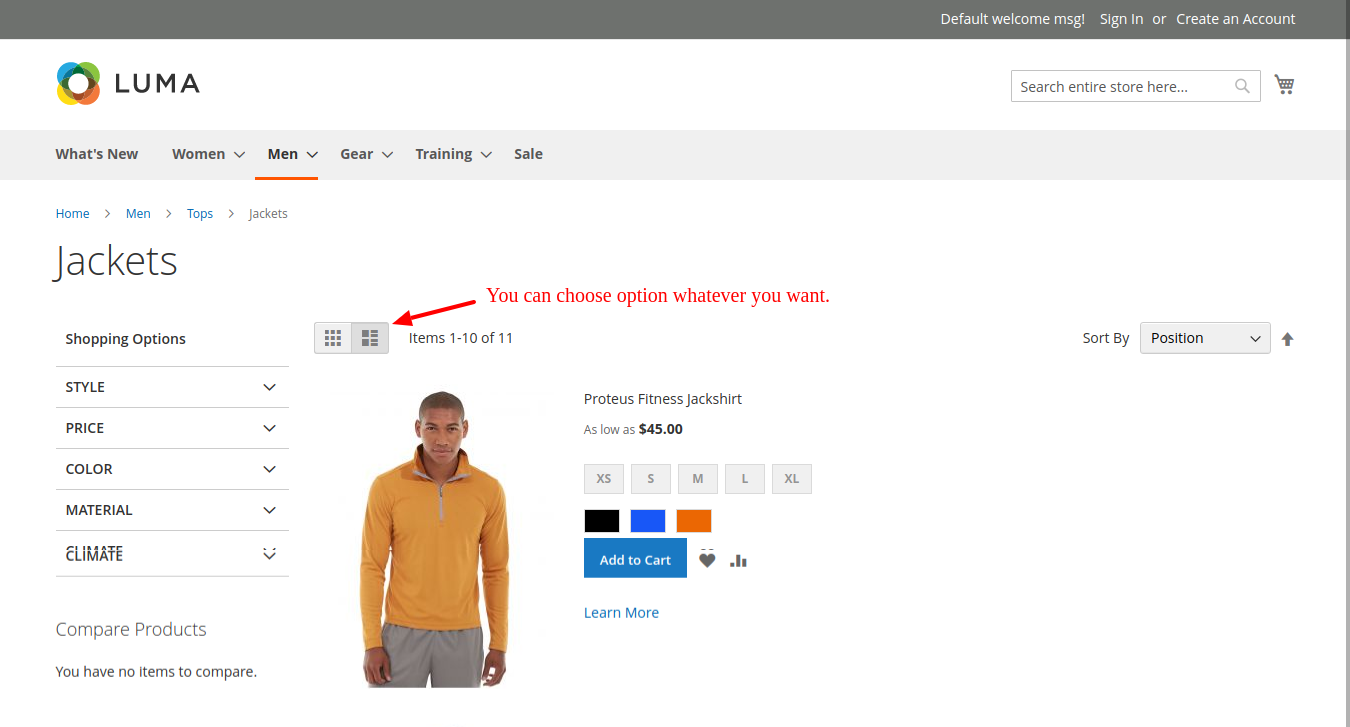Toggle sort direction arrow
The image size is (1350, 727).
click(x=1287, y=339)
